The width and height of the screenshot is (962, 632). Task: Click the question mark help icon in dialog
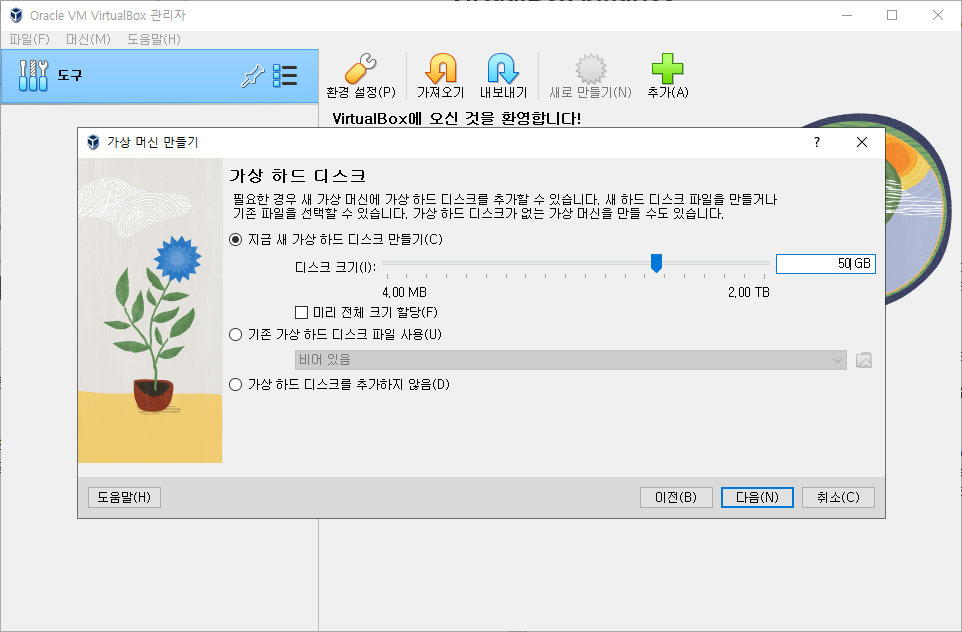point(817,142)
